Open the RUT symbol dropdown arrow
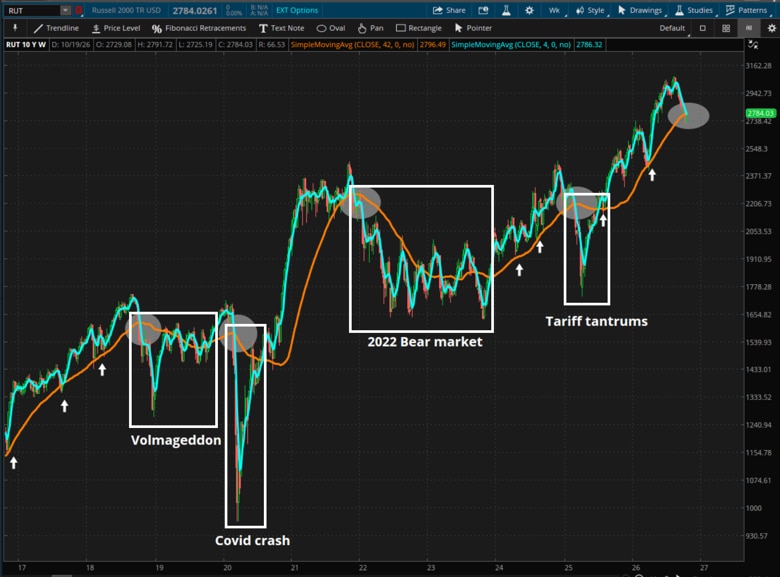The height and width of the screenshot is (577, 780). (x=65, y=10)
